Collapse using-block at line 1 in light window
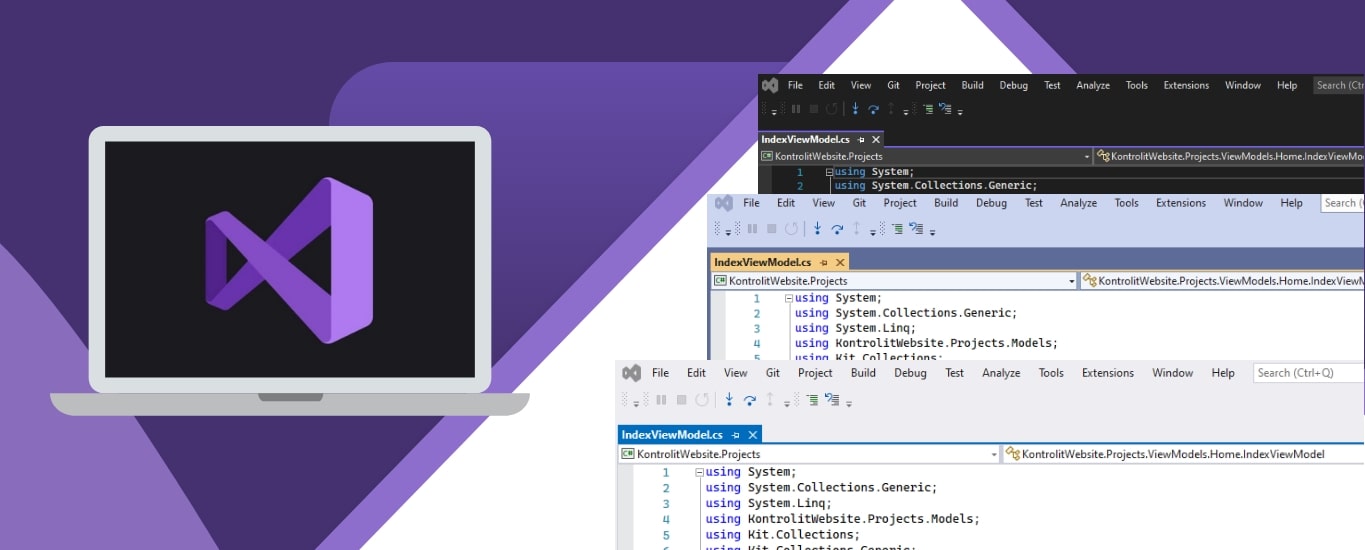This screenshot has height=550, width=1365. click(x=700, y=472)
